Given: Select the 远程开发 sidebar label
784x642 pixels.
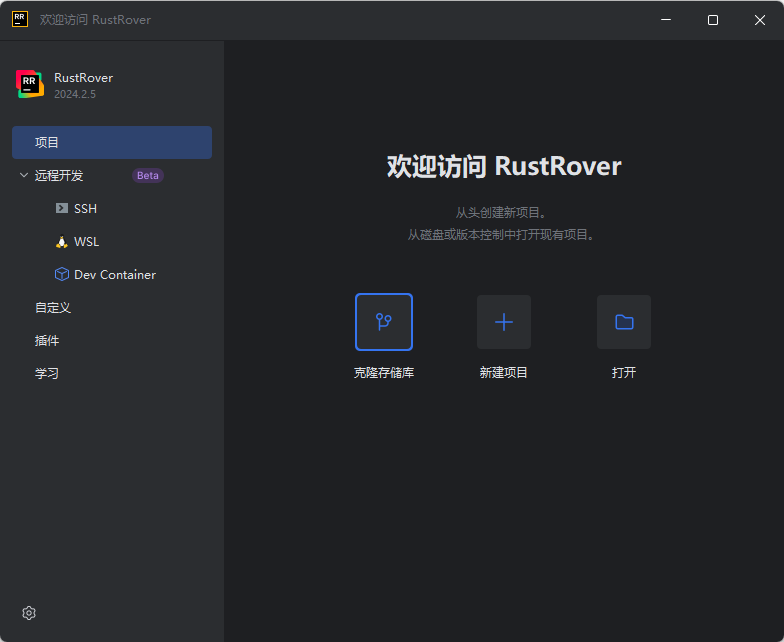Looking at the screenshot, I should 60,176.
